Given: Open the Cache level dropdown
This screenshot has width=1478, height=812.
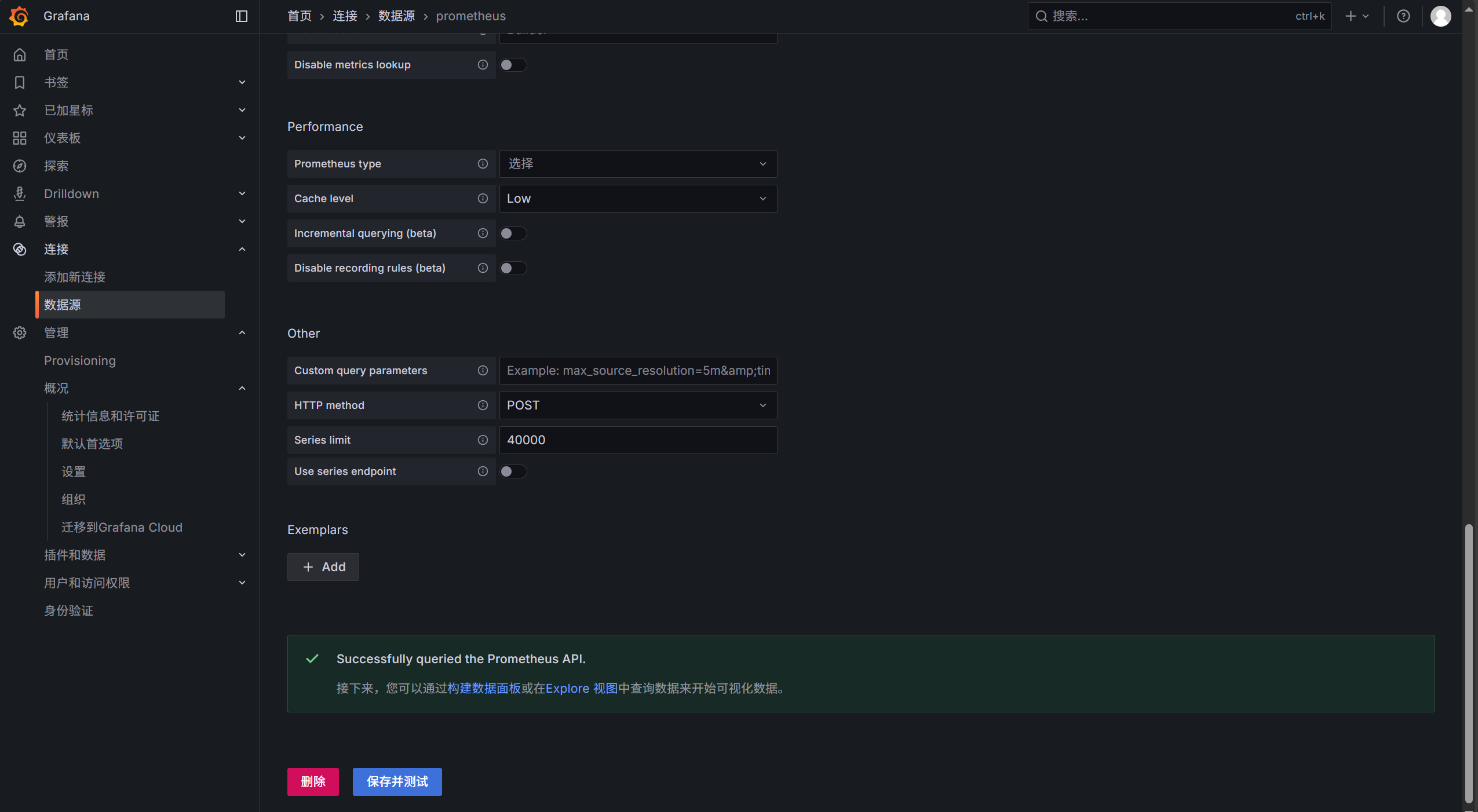Looking at the screenshot, I should 638,199.
